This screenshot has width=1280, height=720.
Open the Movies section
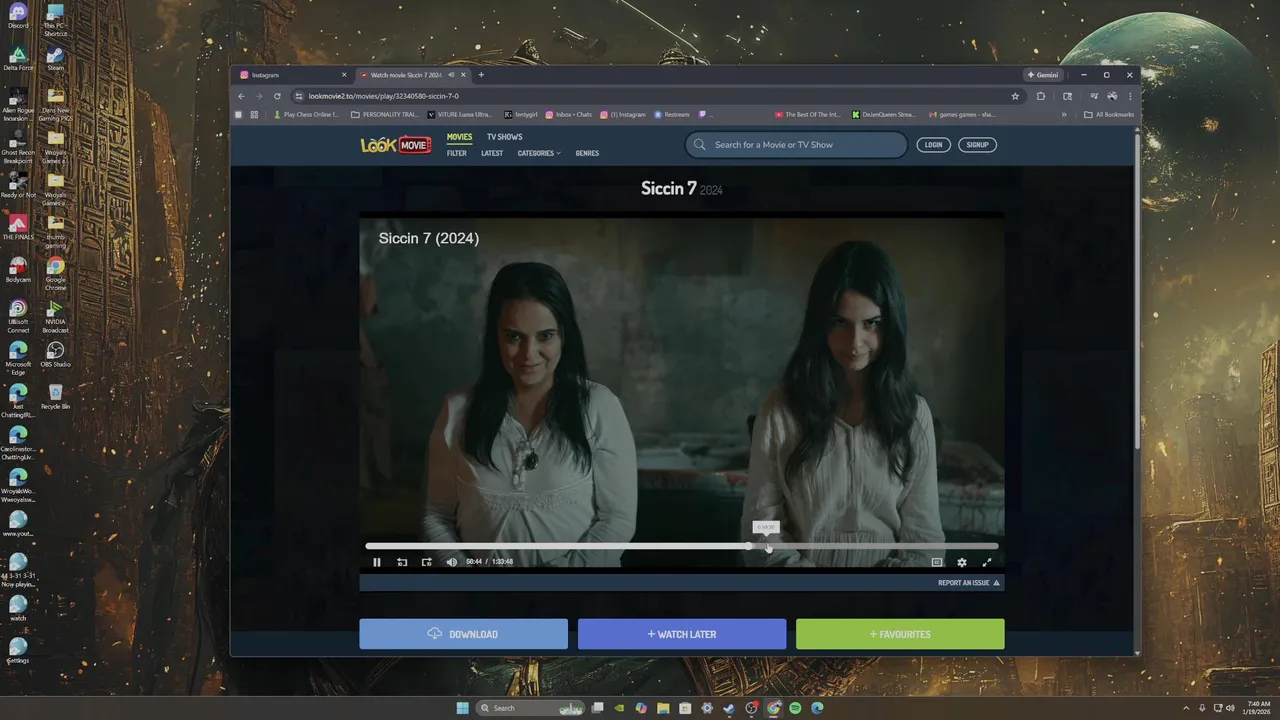459,137
